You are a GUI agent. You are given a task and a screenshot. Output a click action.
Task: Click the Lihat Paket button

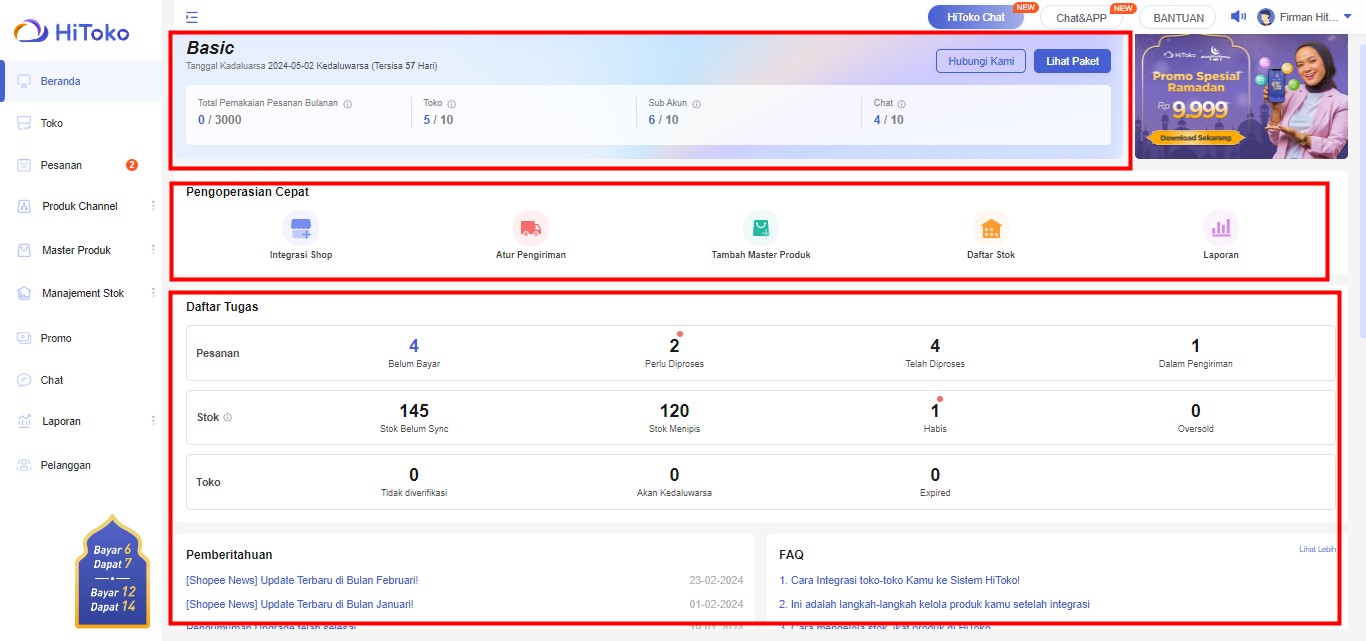(1072, 61)
